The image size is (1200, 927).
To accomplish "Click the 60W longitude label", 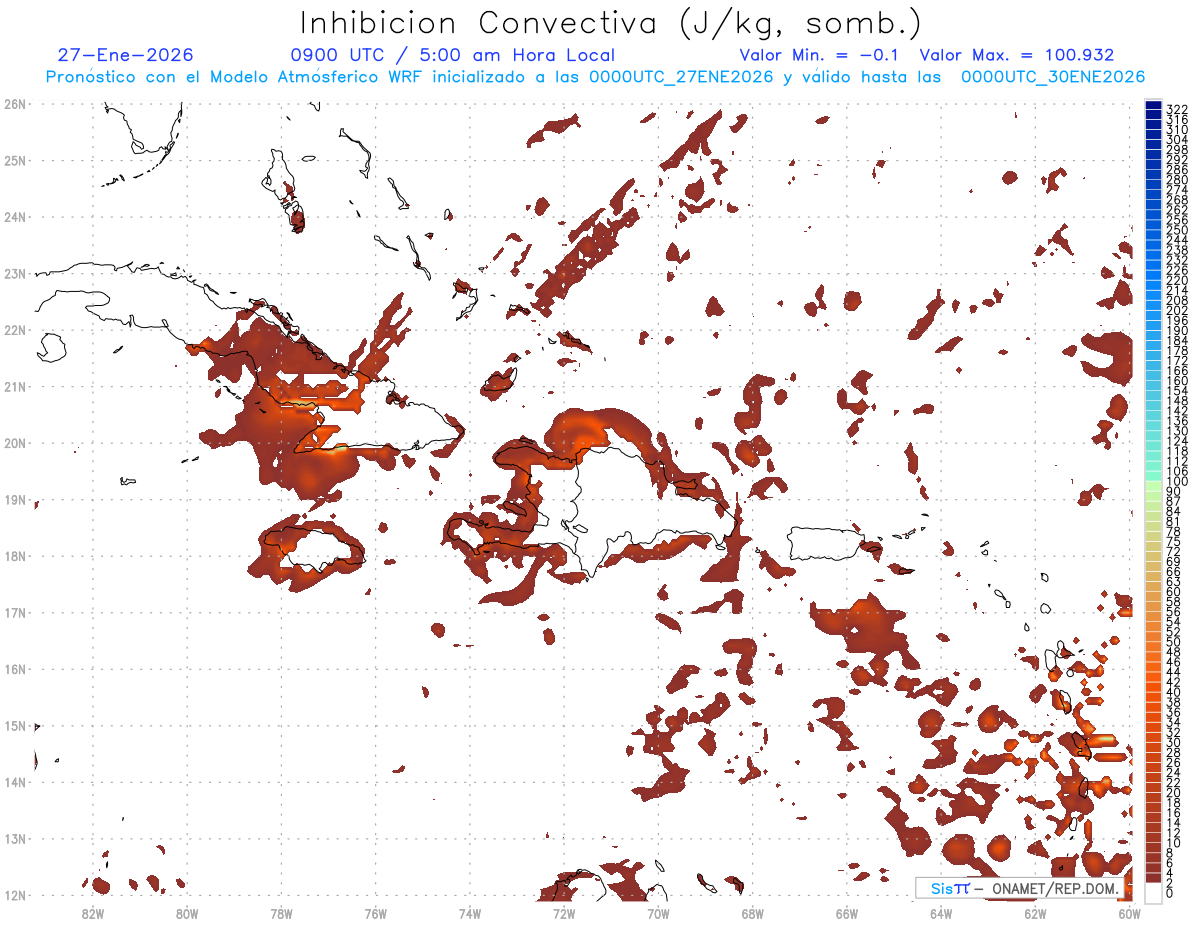I will click(x=1130, y=913).
